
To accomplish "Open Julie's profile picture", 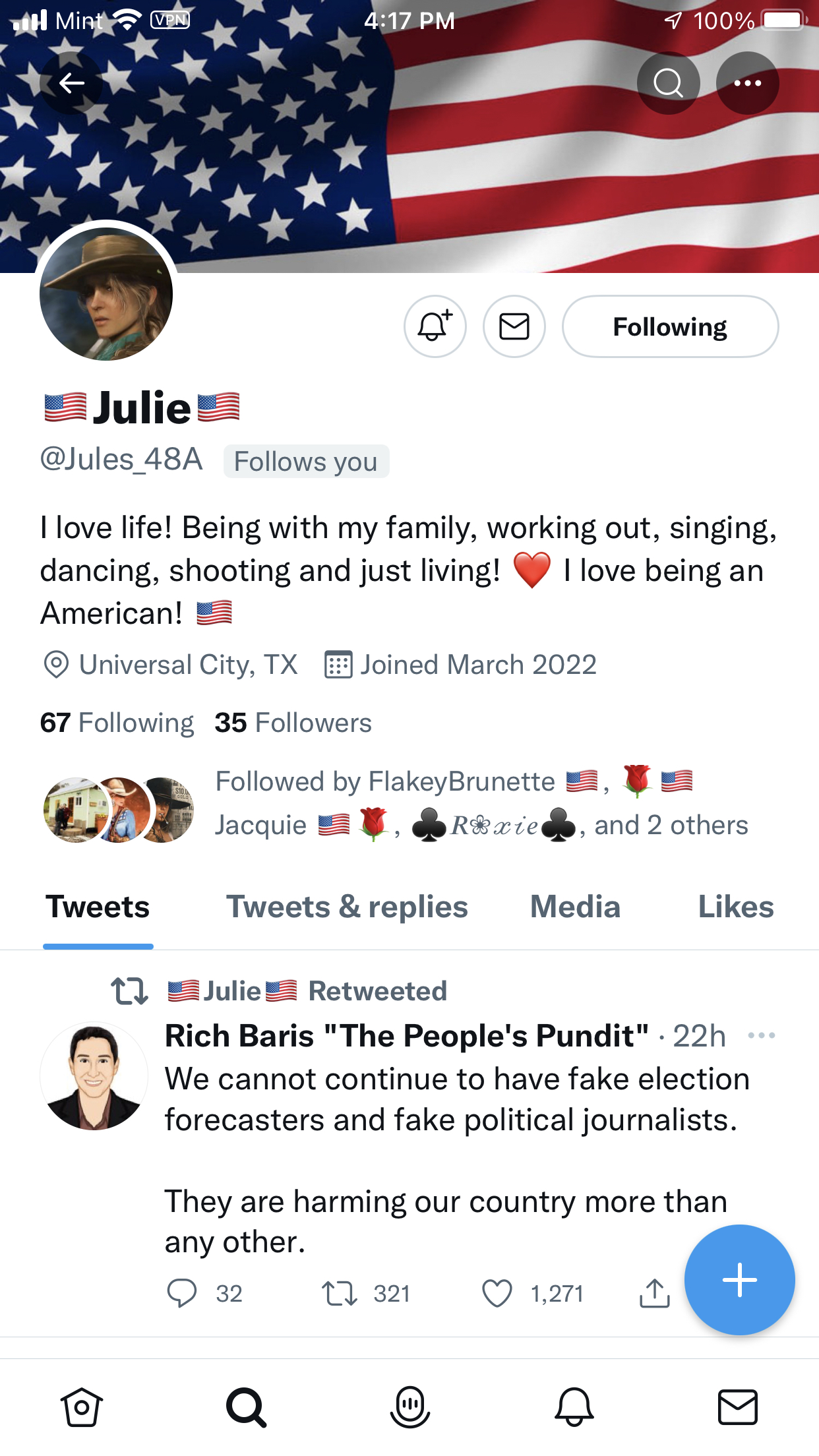I will (x=106, y=294).
